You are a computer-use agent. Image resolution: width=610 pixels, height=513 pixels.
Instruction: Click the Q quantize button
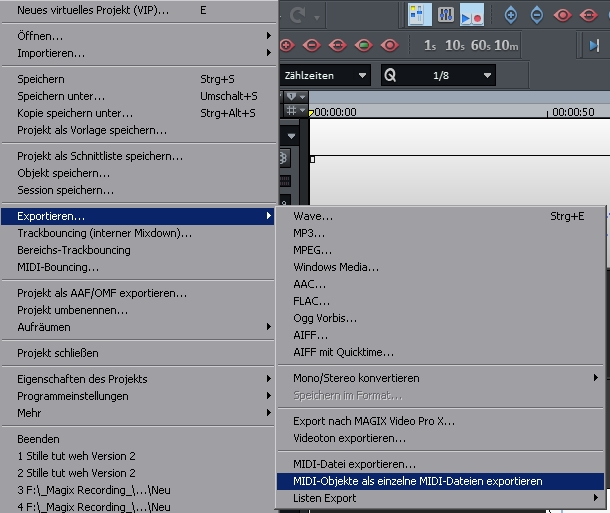tap(389, 75)
